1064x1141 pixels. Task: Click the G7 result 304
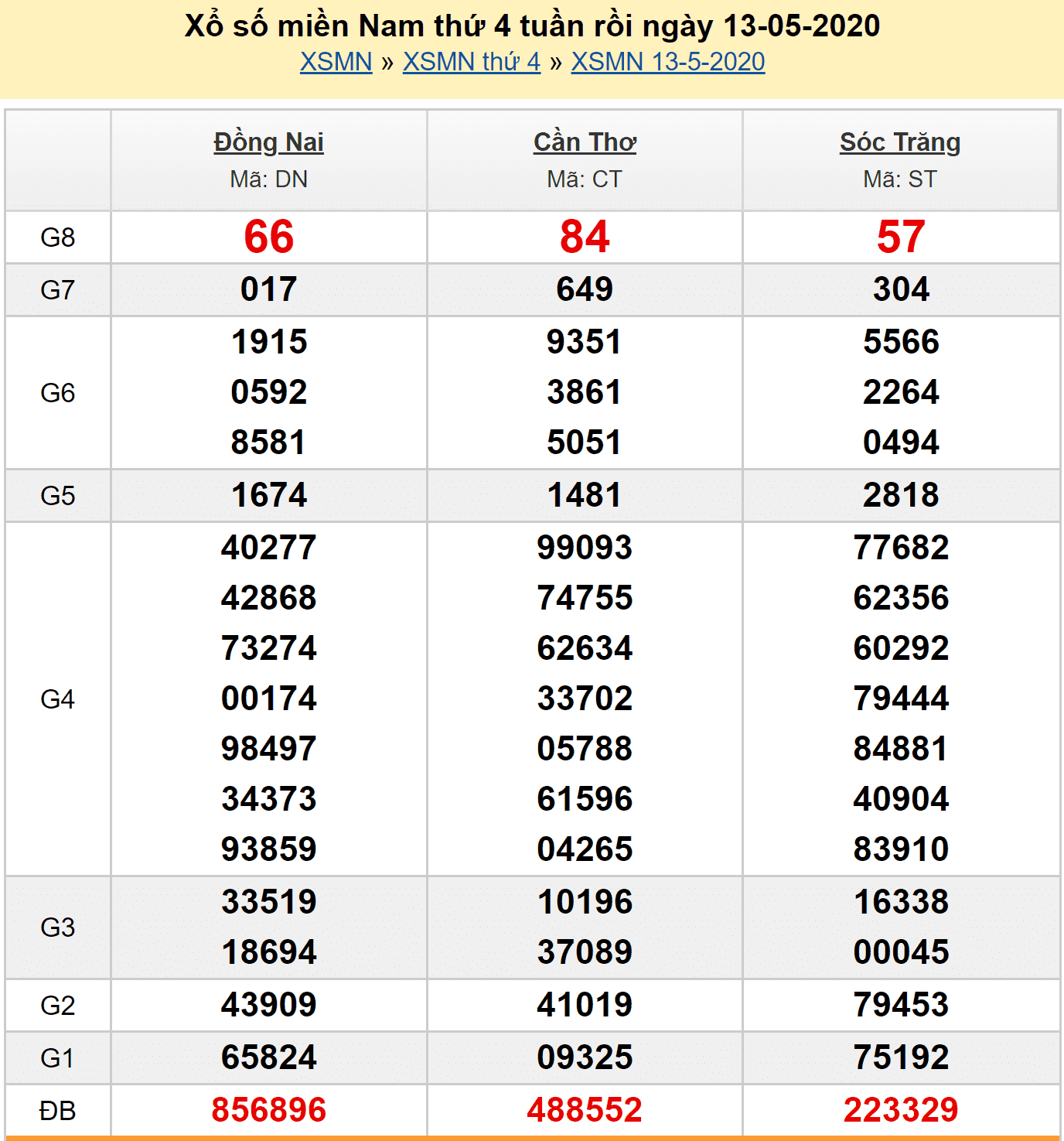(901, 289)
